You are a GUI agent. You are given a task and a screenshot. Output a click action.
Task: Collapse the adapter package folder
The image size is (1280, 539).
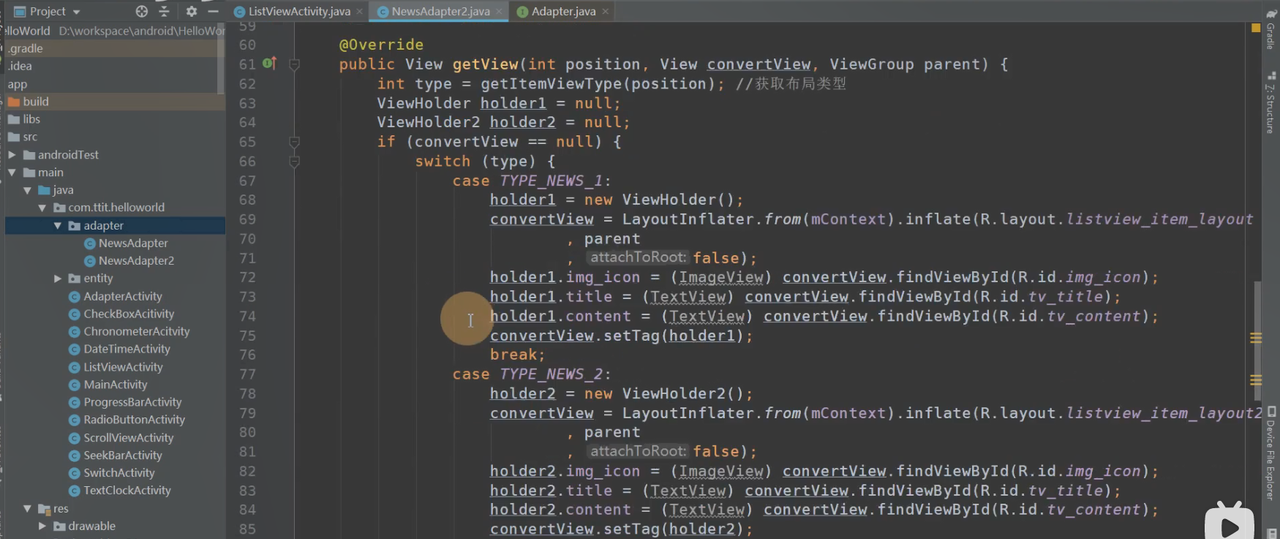pos(58,226)
